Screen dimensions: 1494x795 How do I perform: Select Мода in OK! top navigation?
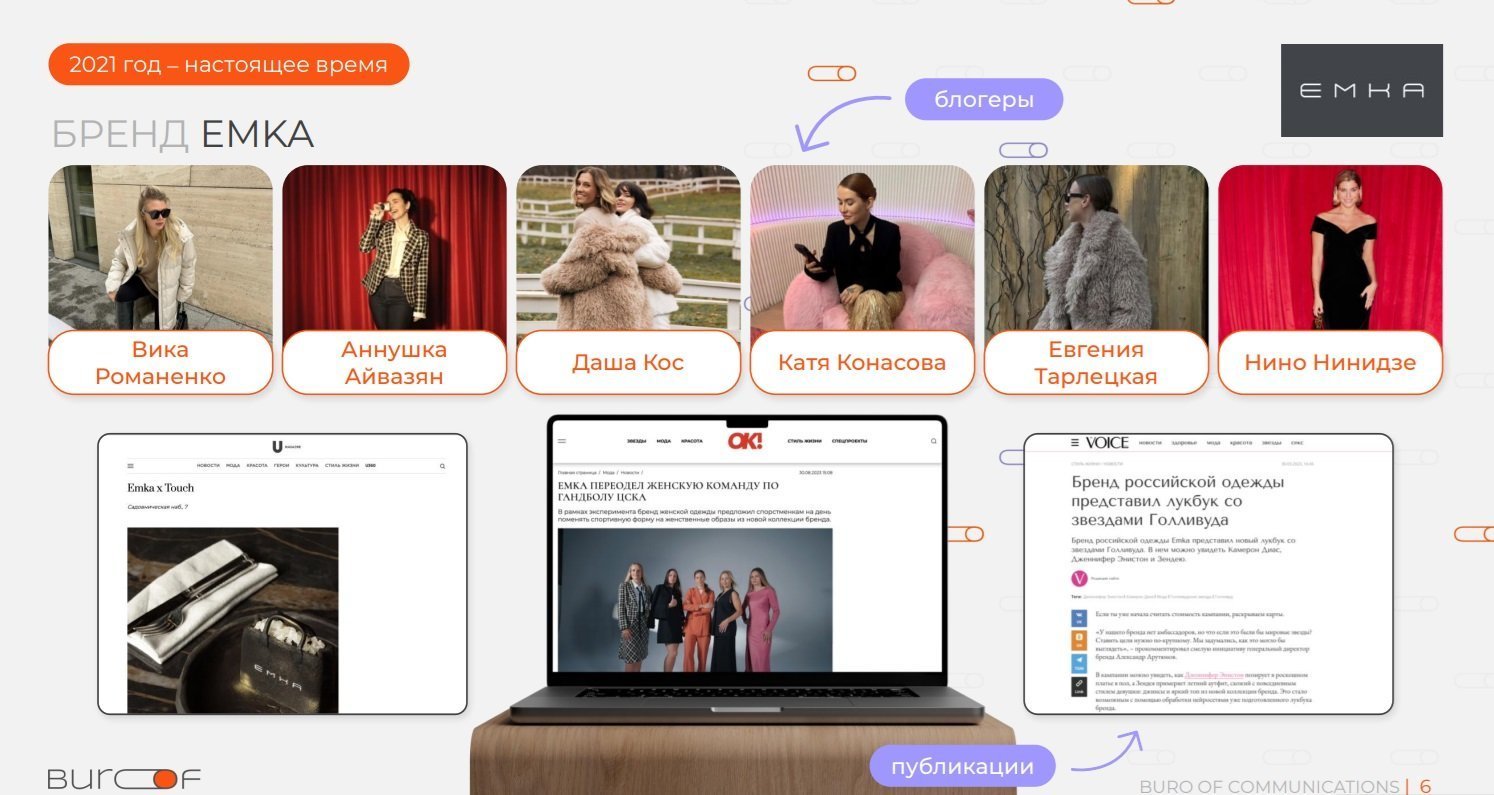click(663, 441)
